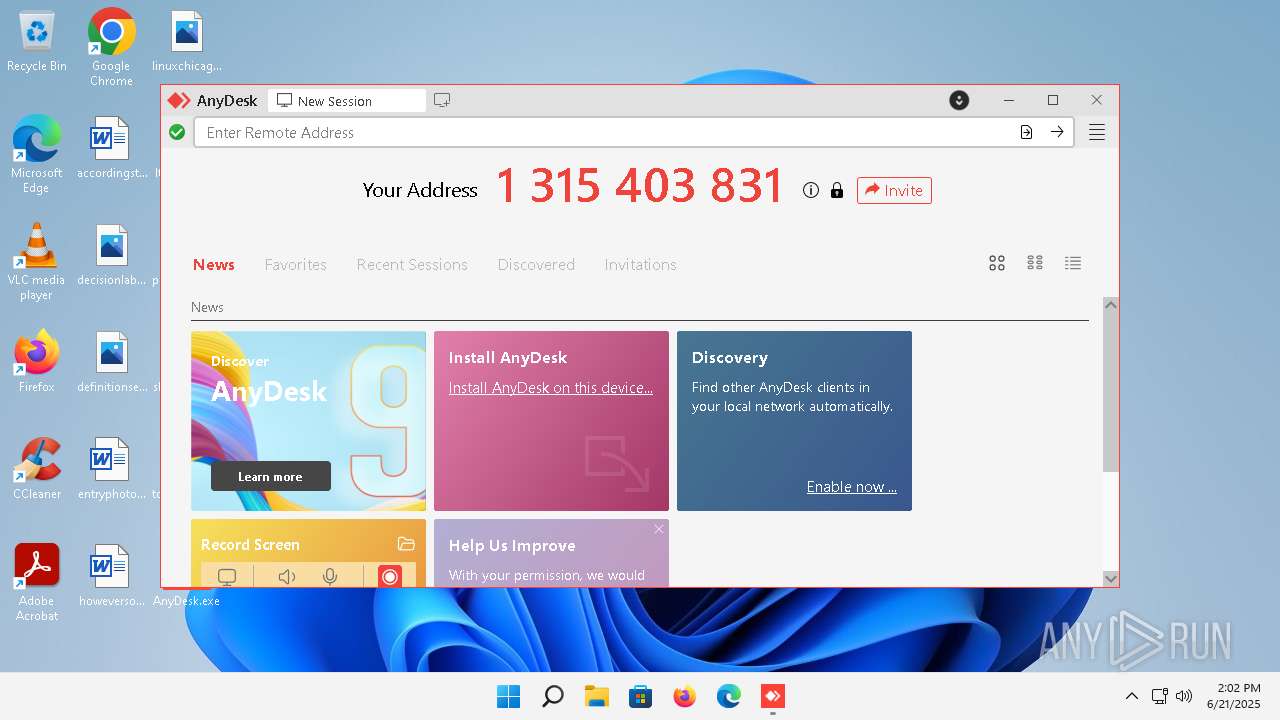Click the connect arrow in address bar
1280x720 pixels.
(1057, 132)
